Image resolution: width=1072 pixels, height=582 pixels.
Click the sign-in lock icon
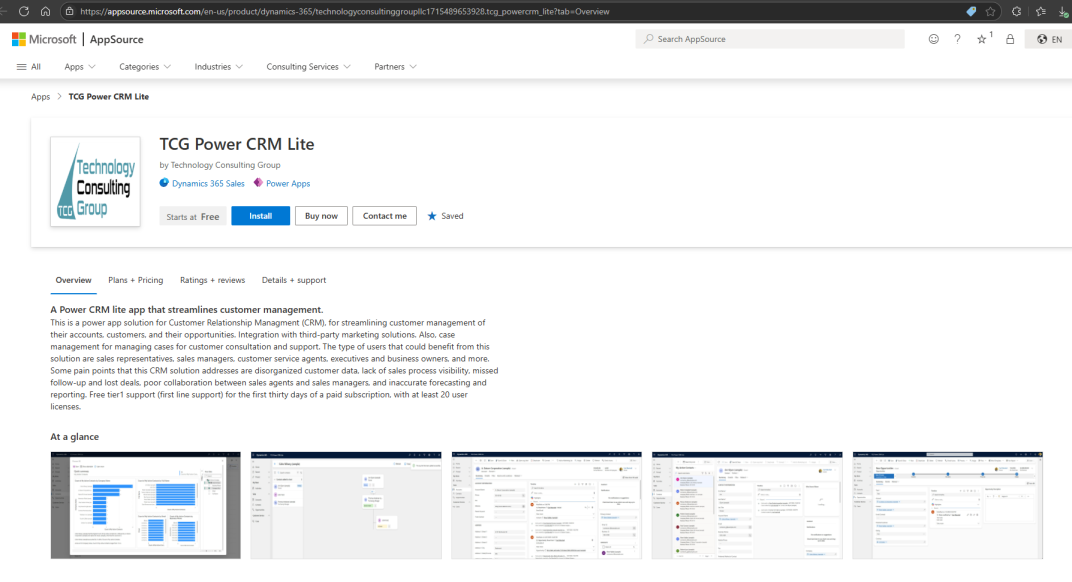pyautogui.click(x=1010, y=39)
